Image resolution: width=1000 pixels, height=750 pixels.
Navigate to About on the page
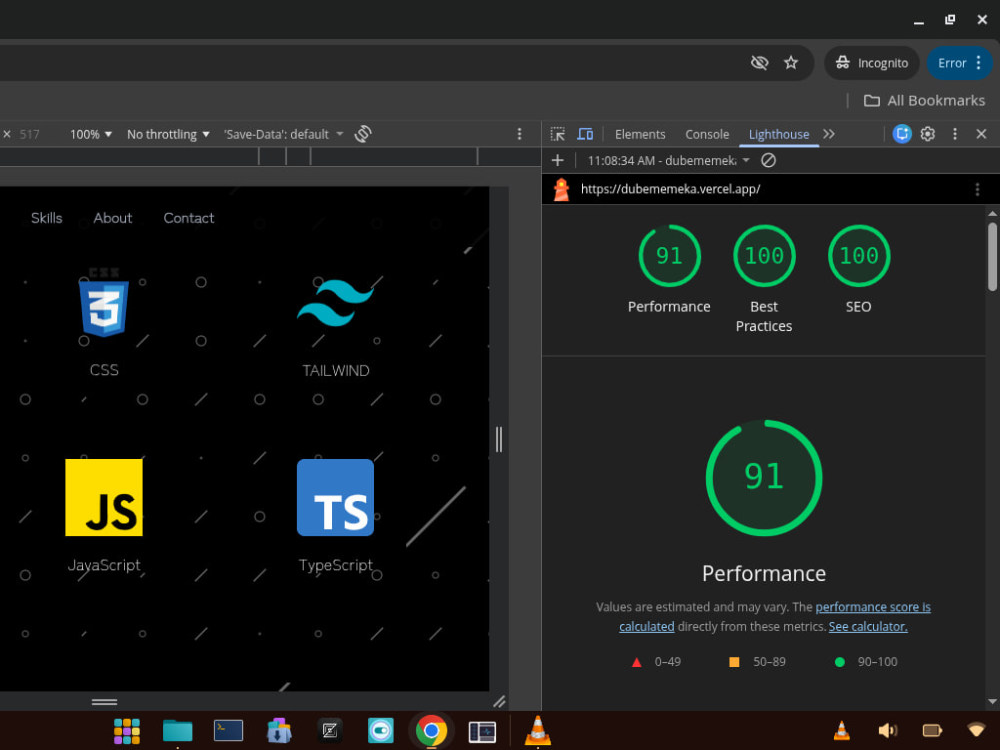click(112, 218)
